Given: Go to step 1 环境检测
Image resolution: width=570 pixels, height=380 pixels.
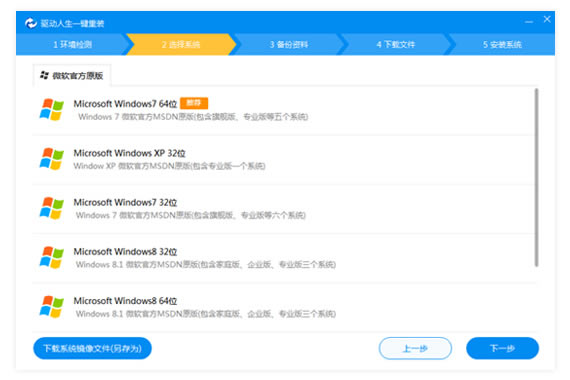Looking at the screenshot, I should (x=72, y=44).
